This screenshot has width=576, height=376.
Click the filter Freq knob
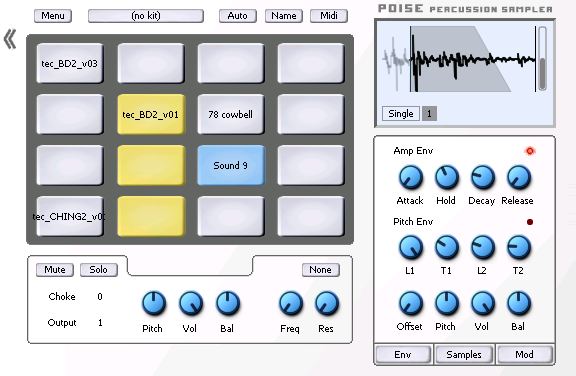point(291,303)
